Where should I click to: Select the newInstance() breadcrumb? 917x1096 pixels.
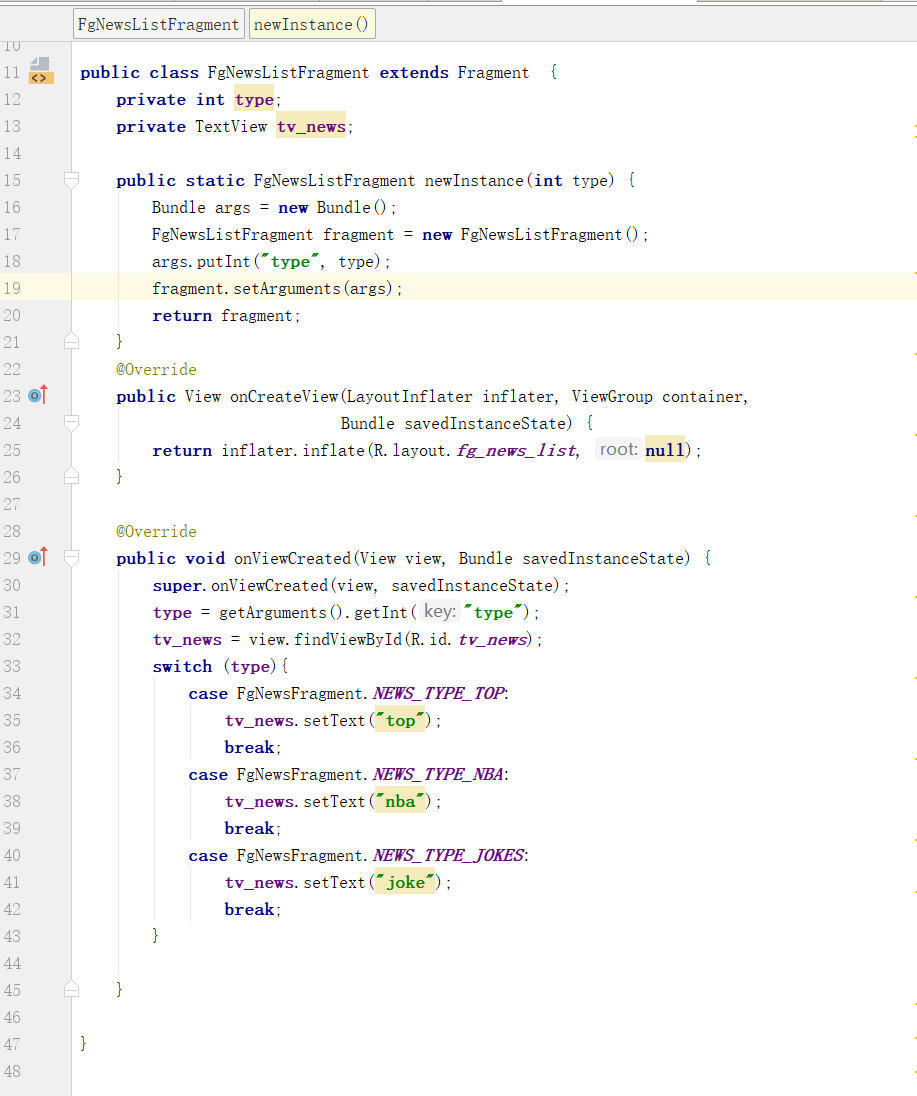click(x=312, y=24)
